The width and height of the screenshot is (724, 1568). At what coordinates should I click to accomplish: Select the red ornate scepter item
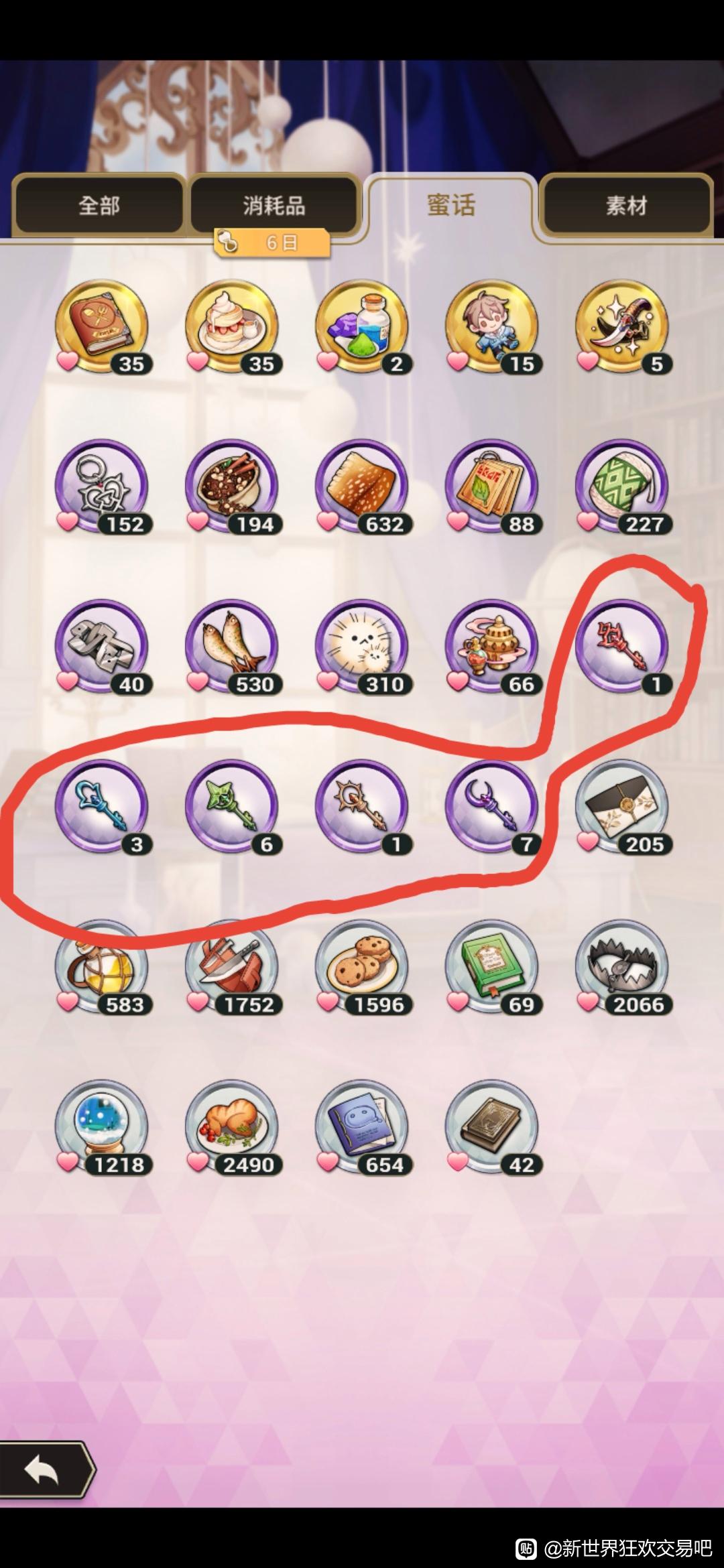pos(622,647)
